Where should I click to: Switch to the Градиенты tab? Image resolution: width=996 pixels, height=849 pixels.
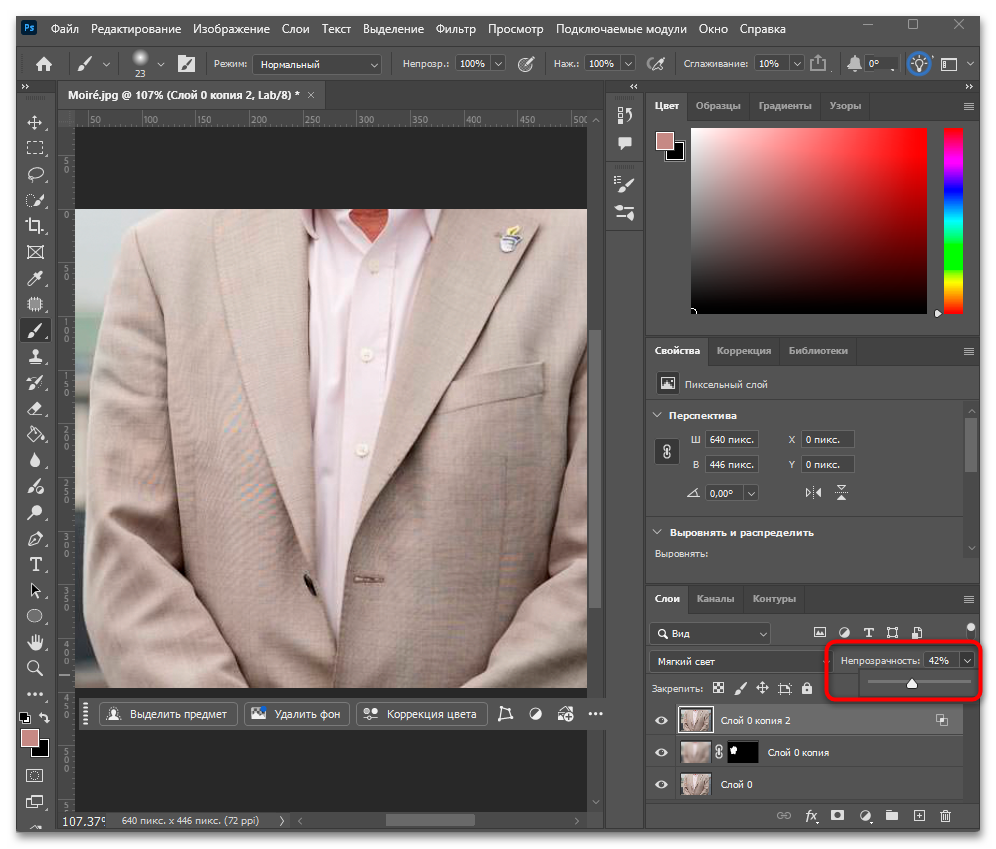pyautogui.click(x=784, y=106)
